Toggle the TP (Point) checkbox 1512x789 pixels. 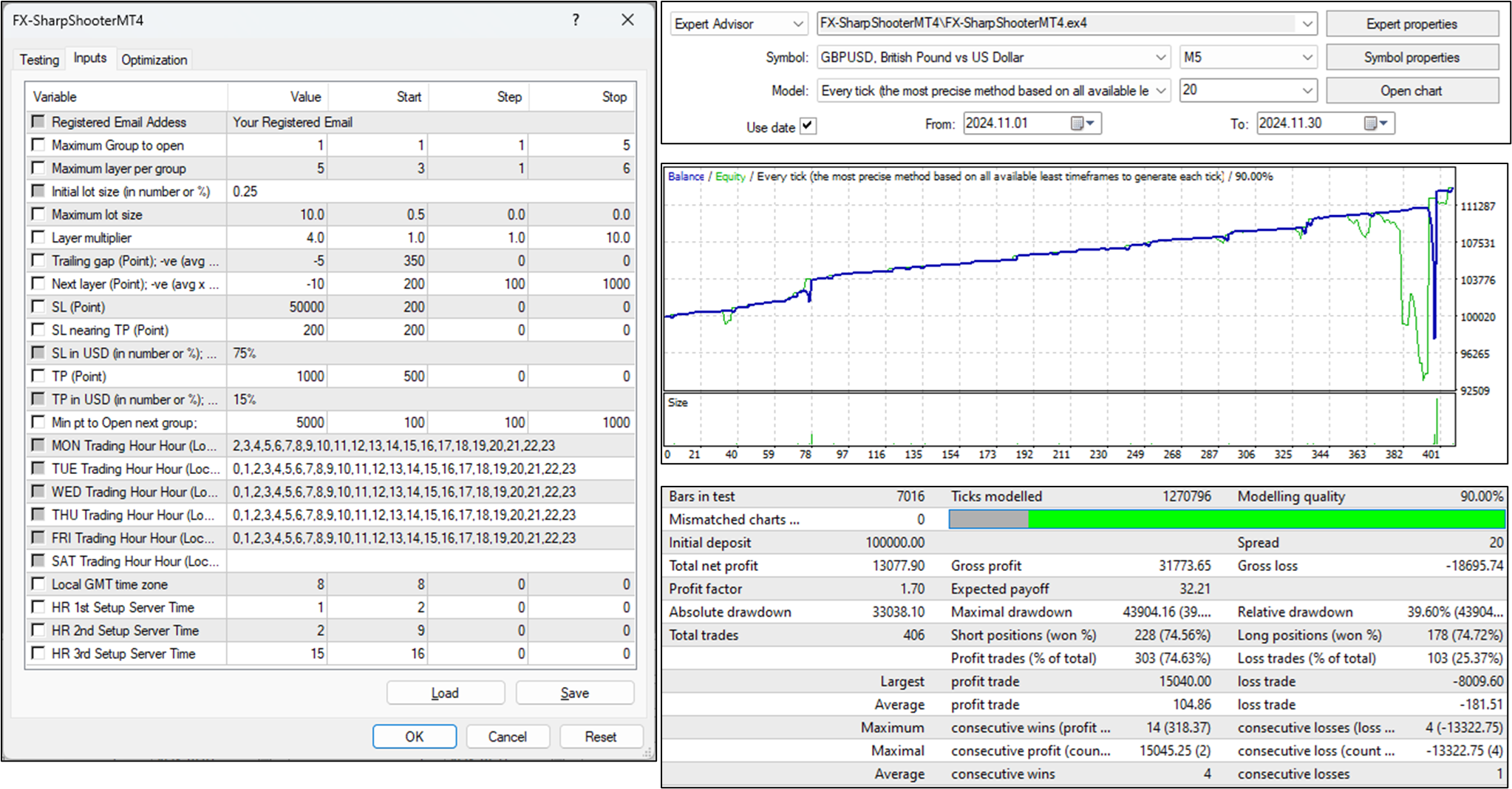(38, 376)
